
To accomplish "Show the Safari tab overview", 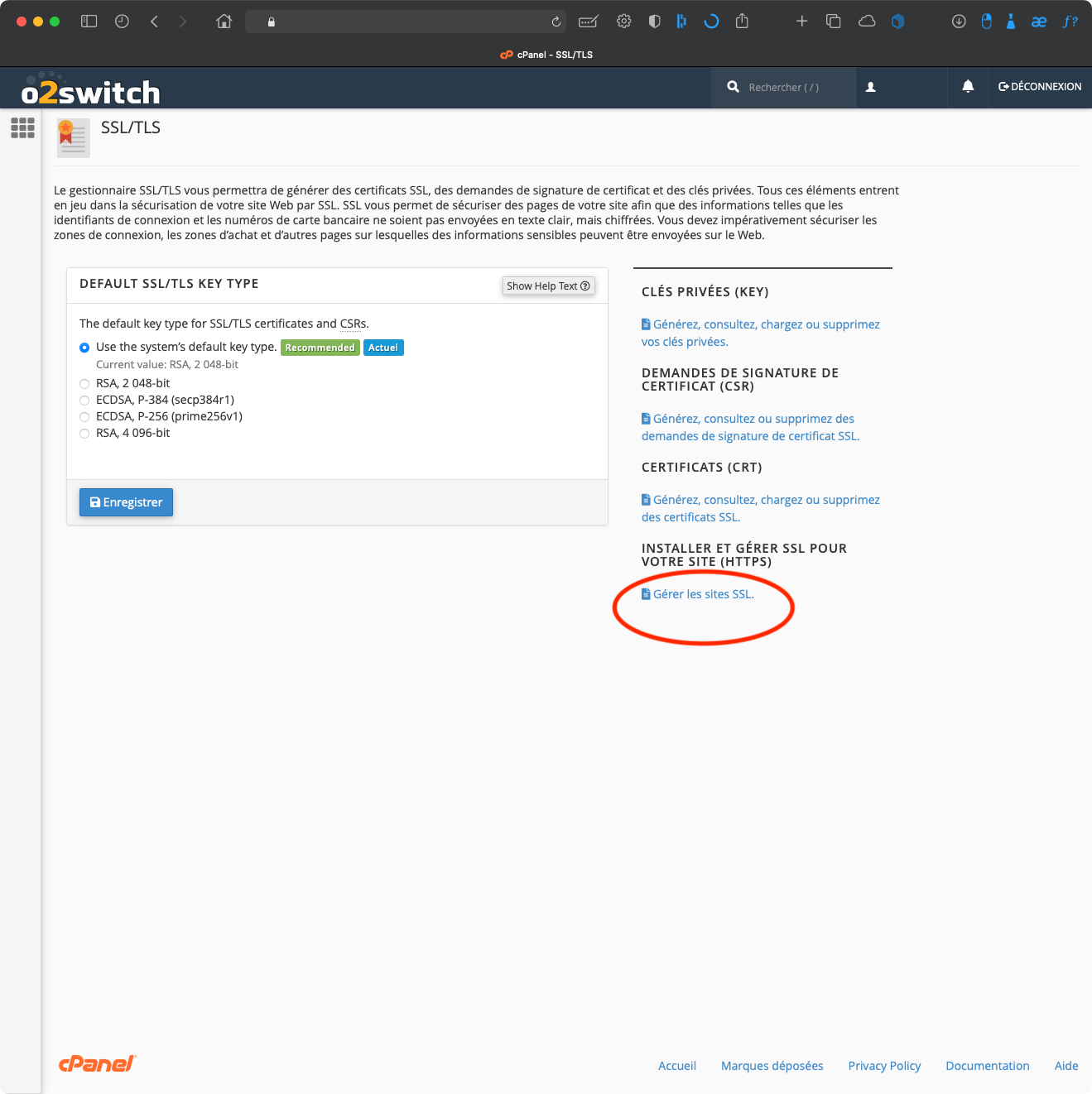I will [834, 22].
